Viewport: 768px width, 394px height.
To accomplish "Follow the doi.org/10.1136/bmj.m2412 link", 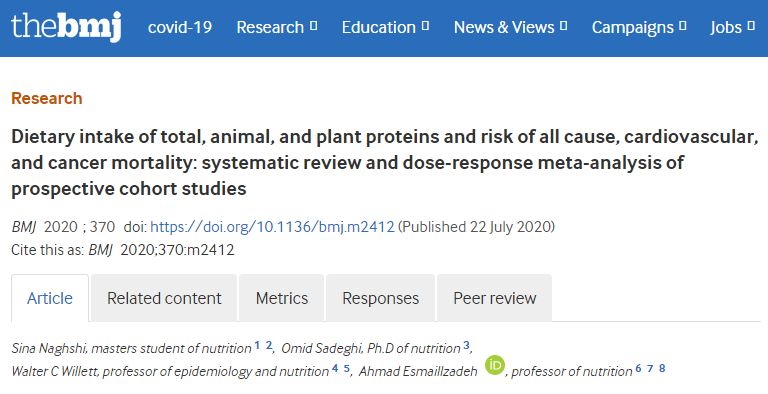I will click(272, 227).
